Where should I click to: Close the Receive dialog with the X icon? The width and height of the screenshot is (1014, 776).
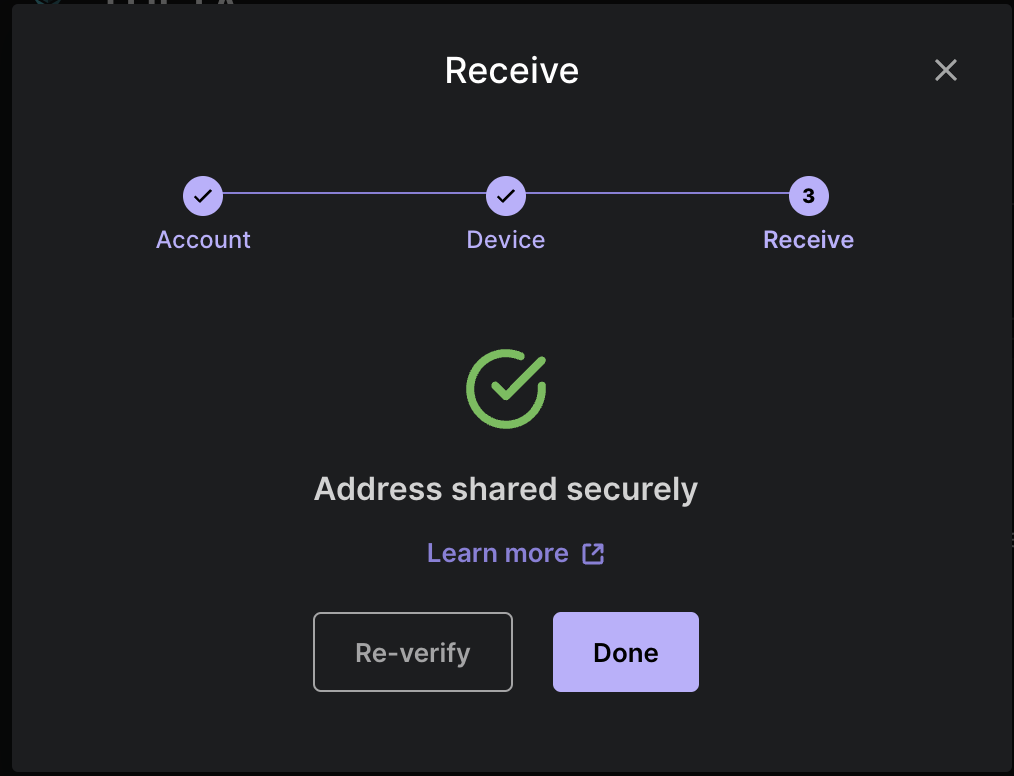point(945,70)
